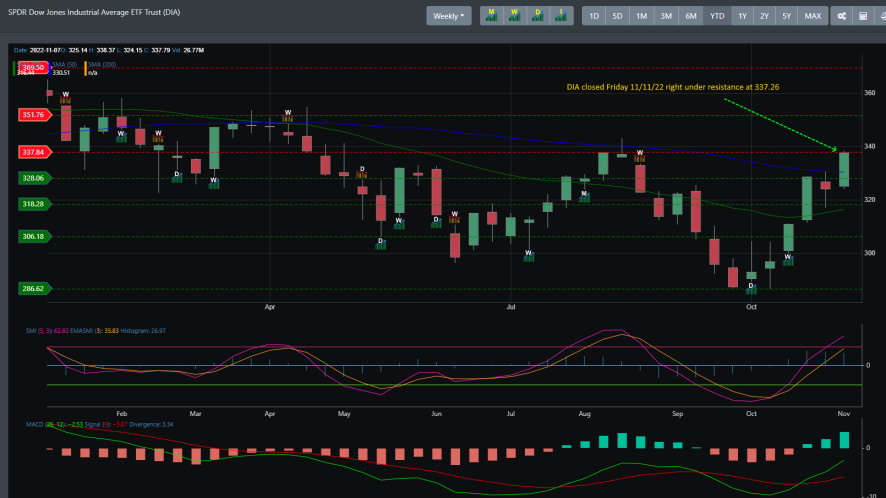Click the D signal marker at October low
The image size is (886, 498).
point(751,288)
